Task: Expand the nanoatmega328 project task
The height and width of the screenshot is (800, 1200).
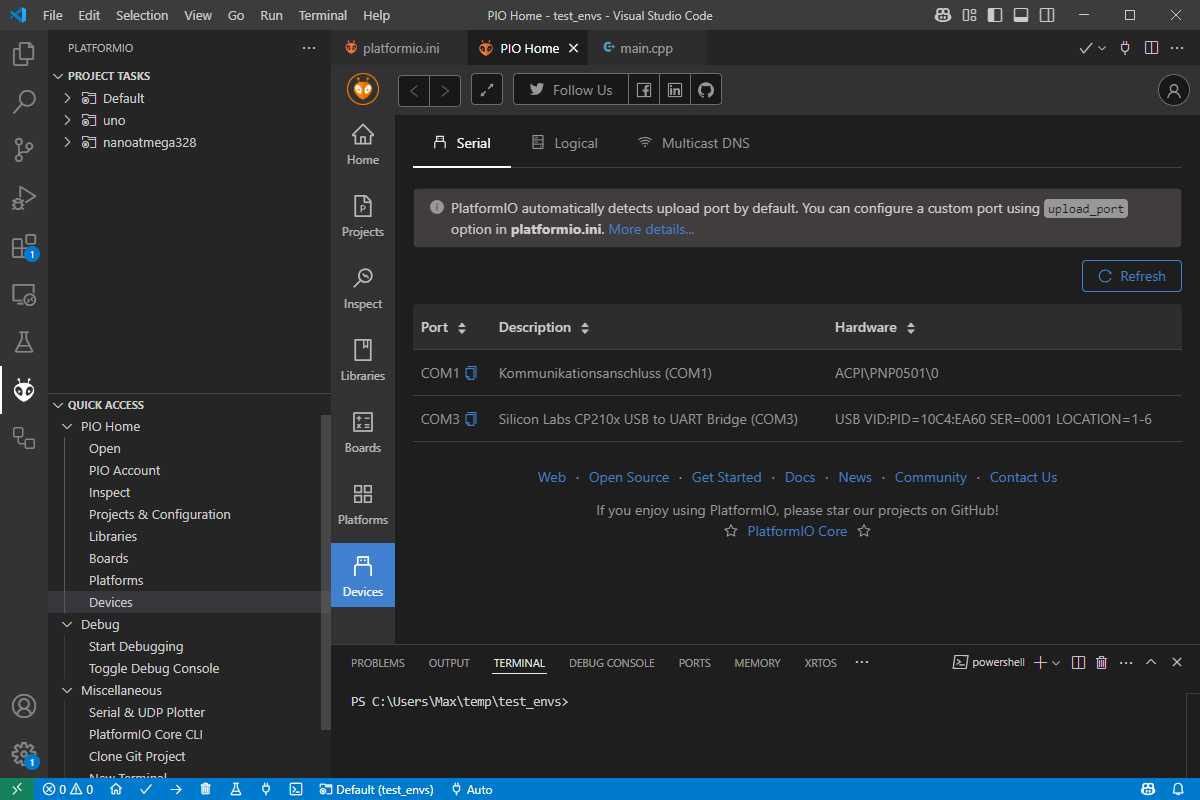Action: tap(67, 142)
